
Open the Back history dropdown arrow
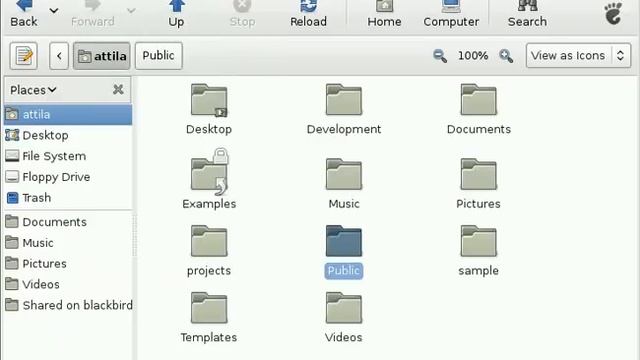[x=53, y=11]
